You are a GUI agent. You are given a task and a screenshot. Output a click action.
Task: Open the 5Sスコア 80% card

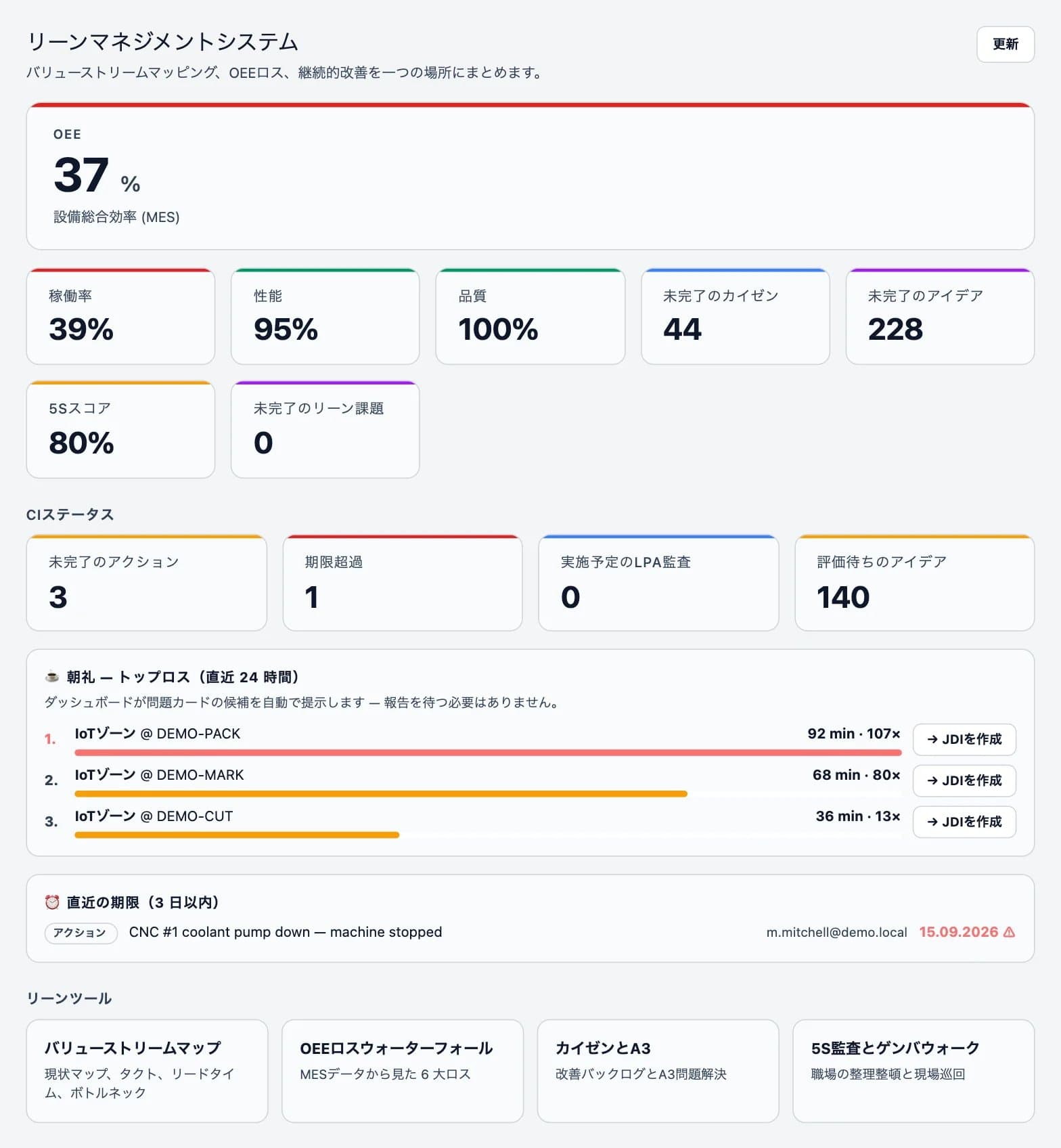(120, 430)
